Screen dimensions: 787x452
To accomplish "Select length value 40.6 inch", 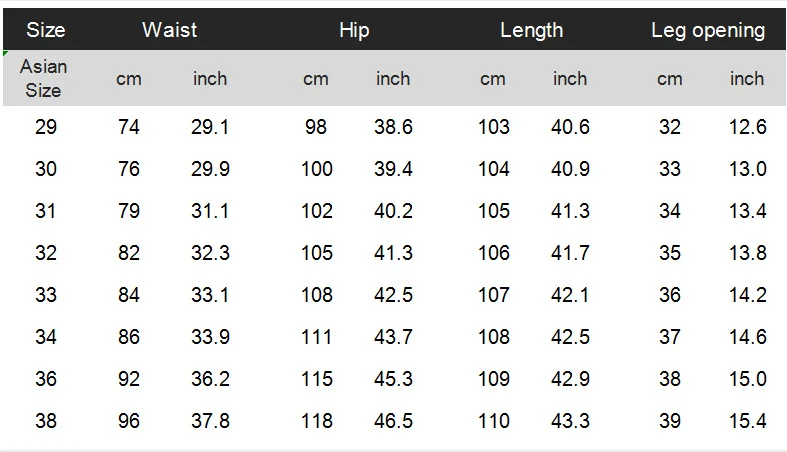I will click(x=570, y=127).
